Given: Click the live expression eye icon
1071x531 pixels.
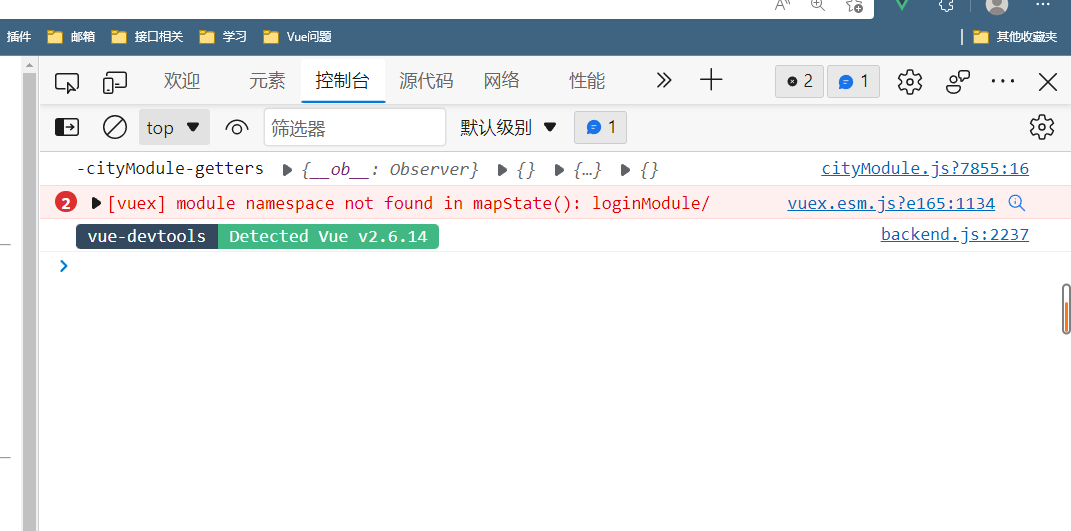Looking at the screenshot, I should [236, 128].
